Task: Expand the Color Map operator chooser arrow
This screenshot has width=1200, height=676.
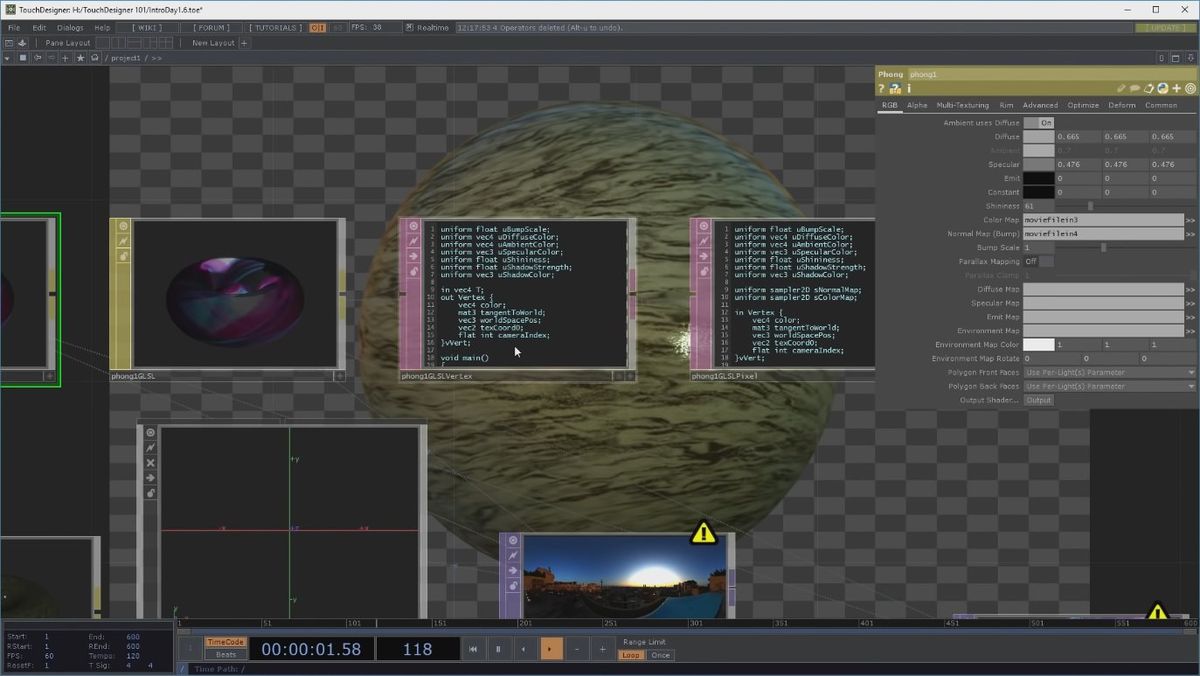Action: [x=1190, y=220]
